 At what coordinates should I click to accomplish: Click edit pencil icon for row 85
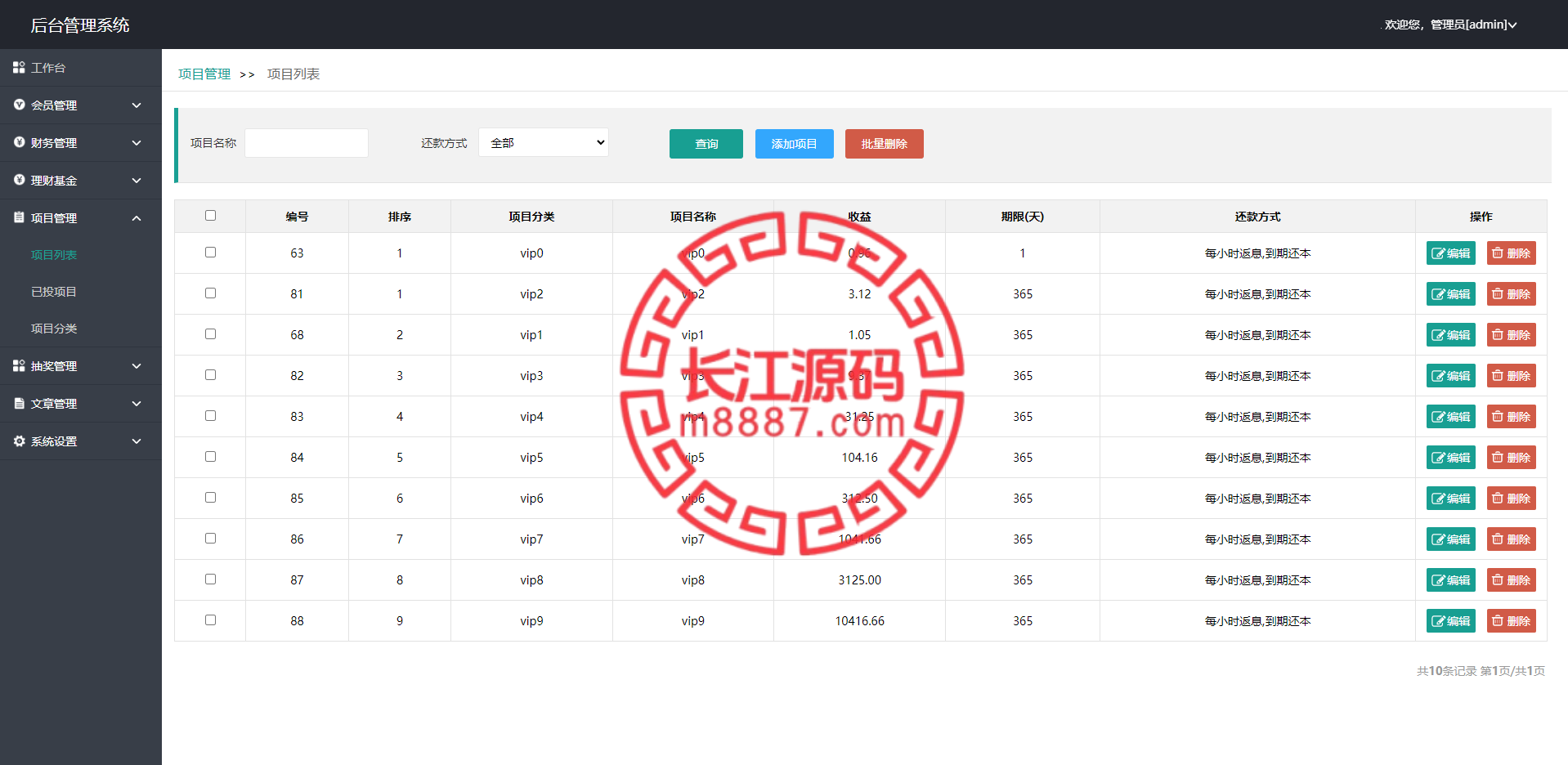pos(1438,499)
